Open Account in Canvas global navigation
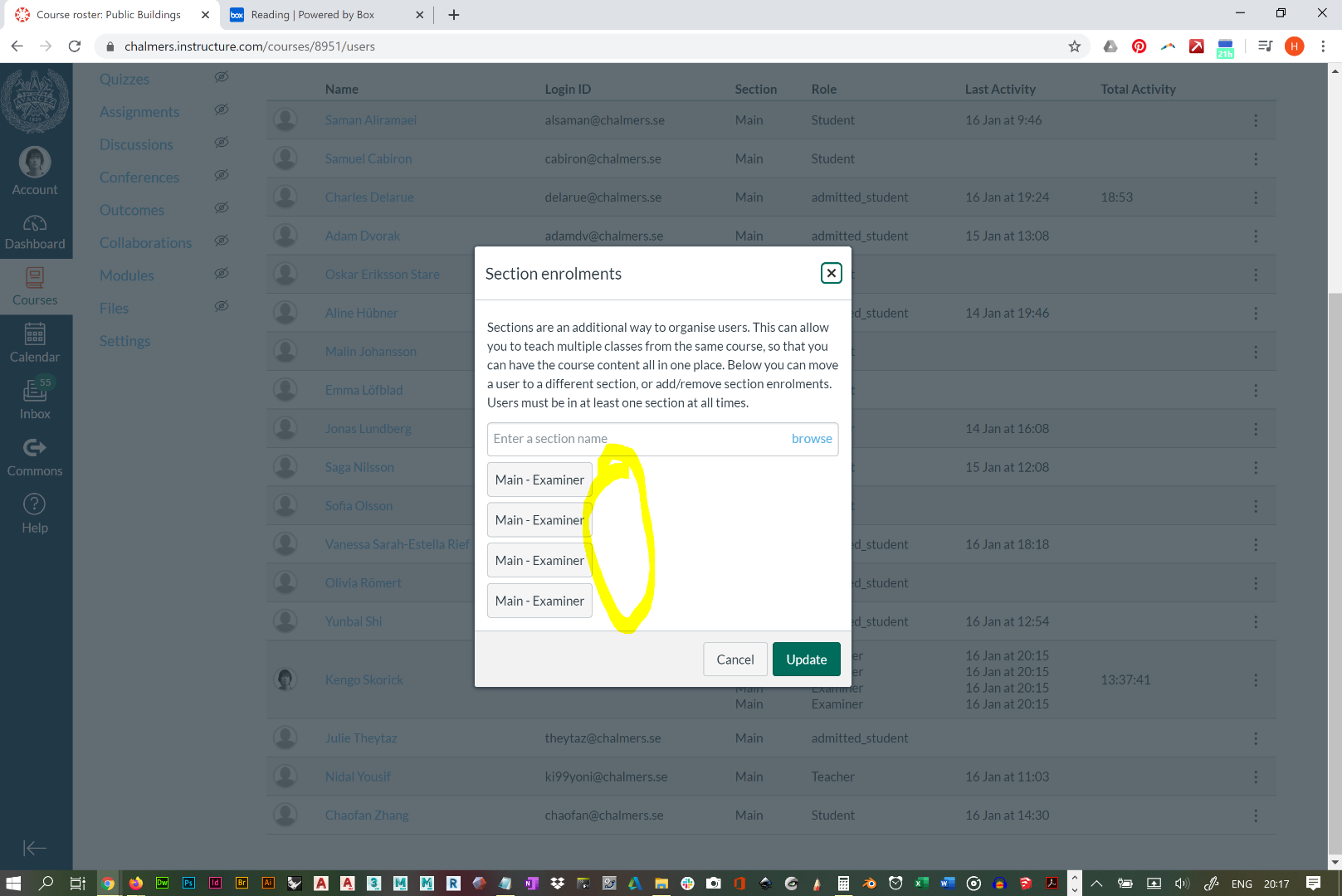The height and width of the screenshot is (896, 1342). (35, 171)
